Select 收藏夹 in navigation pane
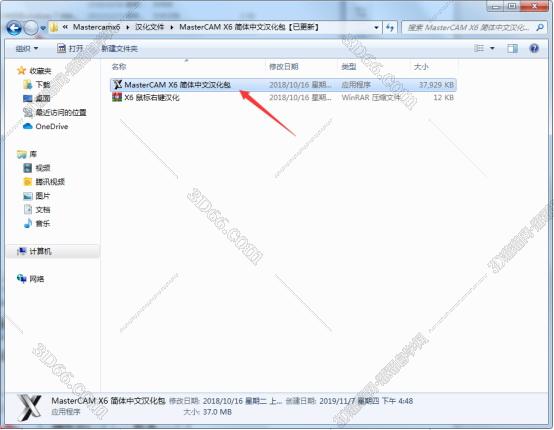This screenshot has width=554, height=430. (40, 71)
